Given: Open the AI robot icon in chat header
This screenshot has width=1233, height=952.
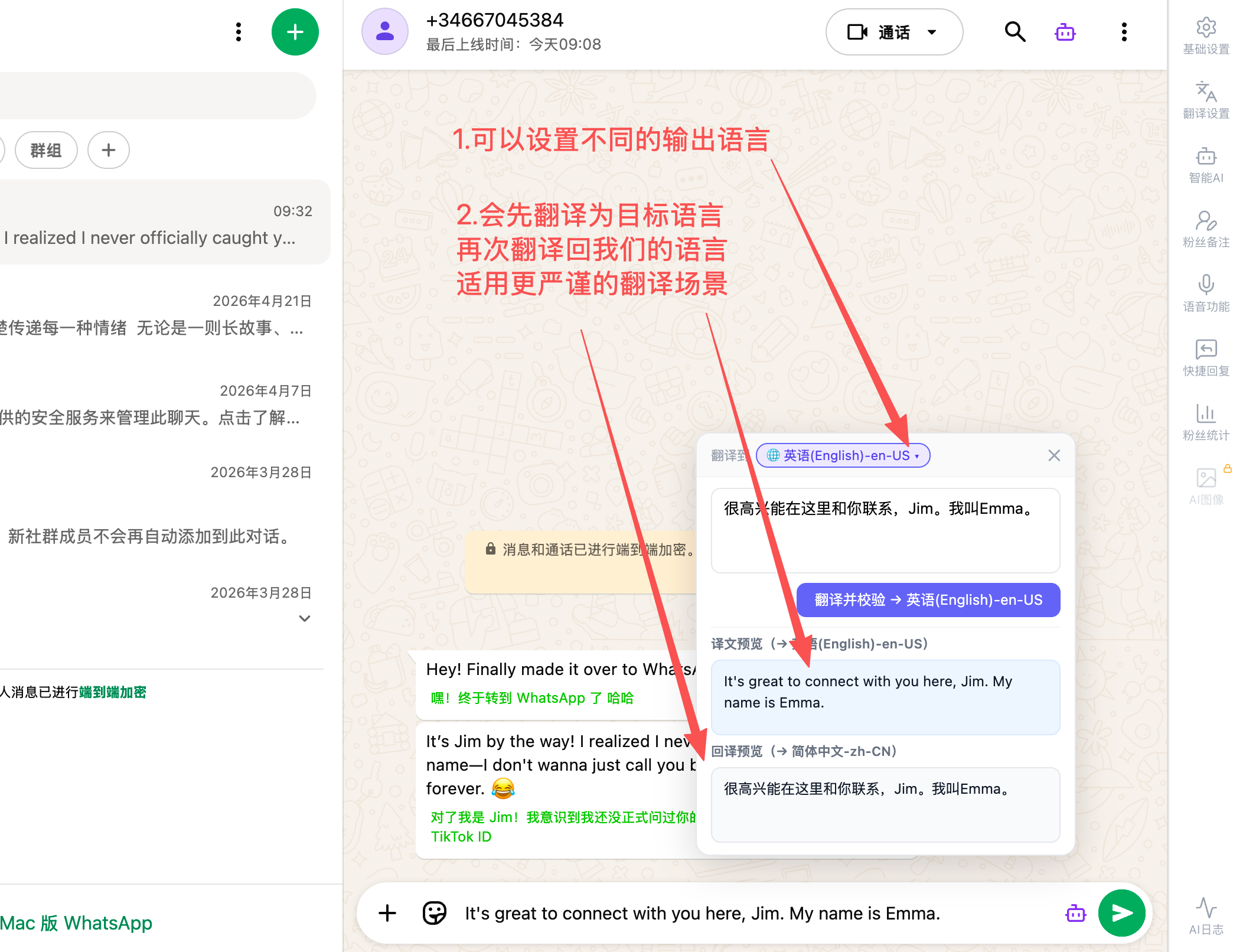Looking at the screenshot, I should 1065,32.
